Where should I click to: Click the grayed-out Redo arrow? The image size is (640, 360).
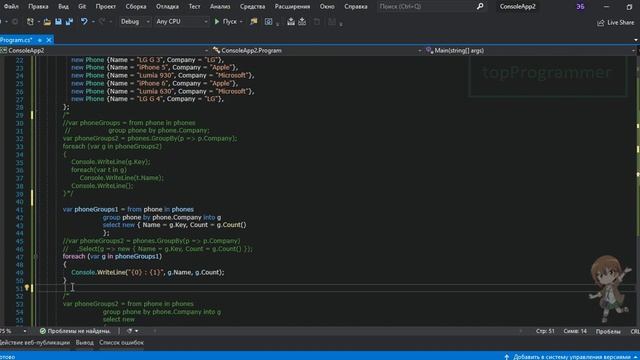[102, 22]
